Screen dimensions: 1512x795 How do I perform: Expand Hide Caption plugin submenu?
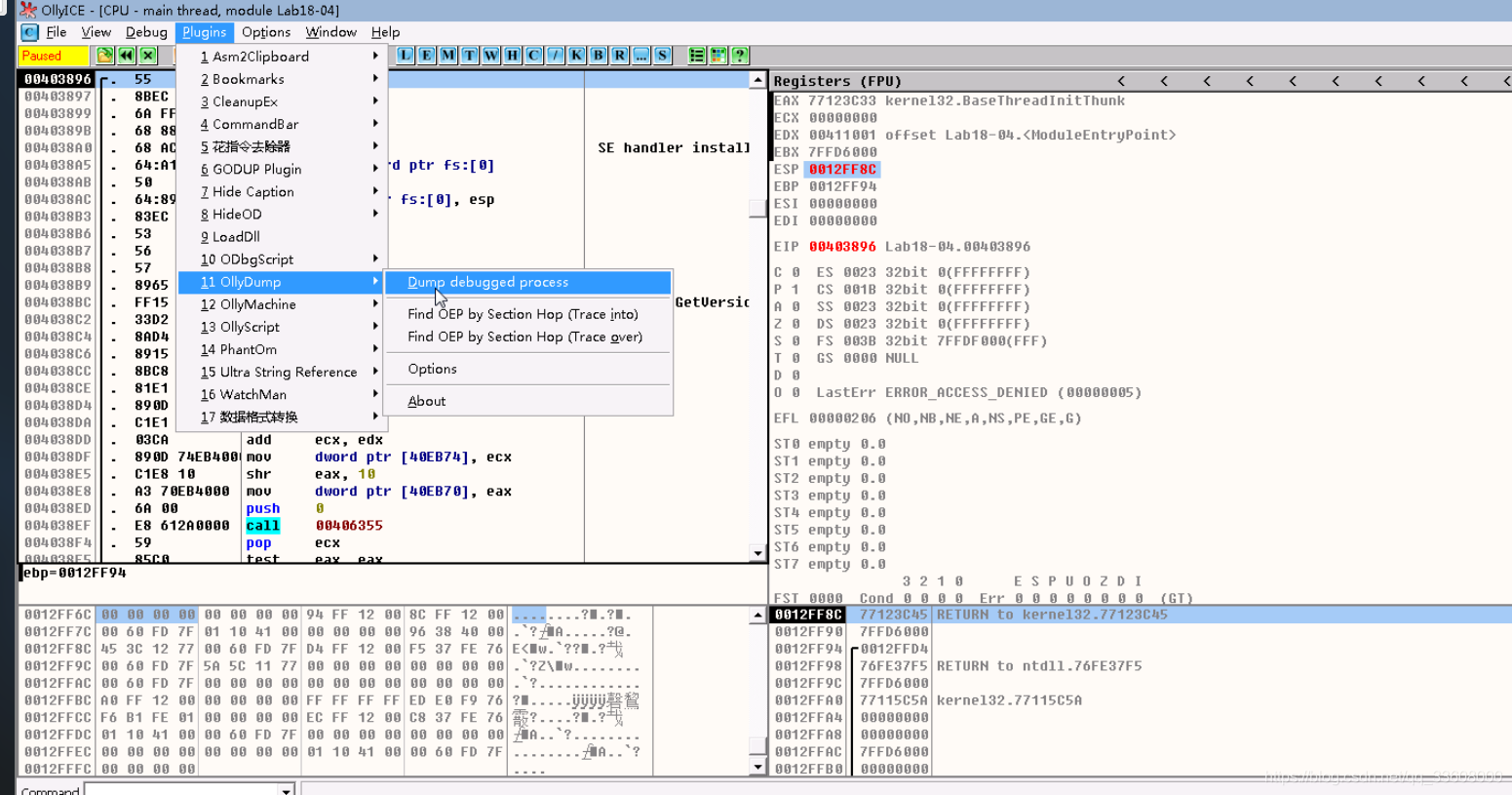click(x=282, y=191)
